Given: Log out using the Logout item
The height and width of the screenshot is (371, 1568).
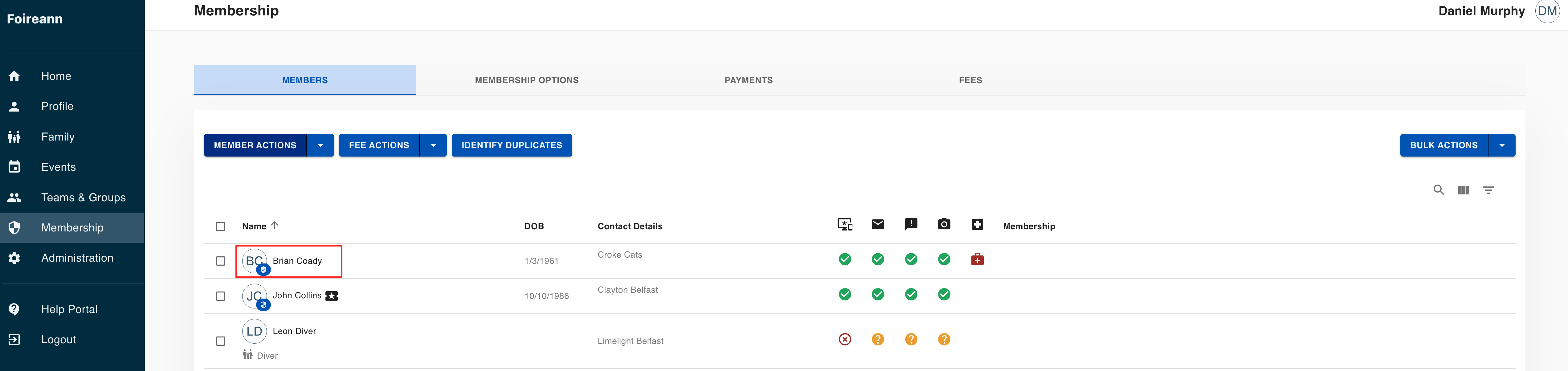Looking at the screenshot, I should [72, 339].
